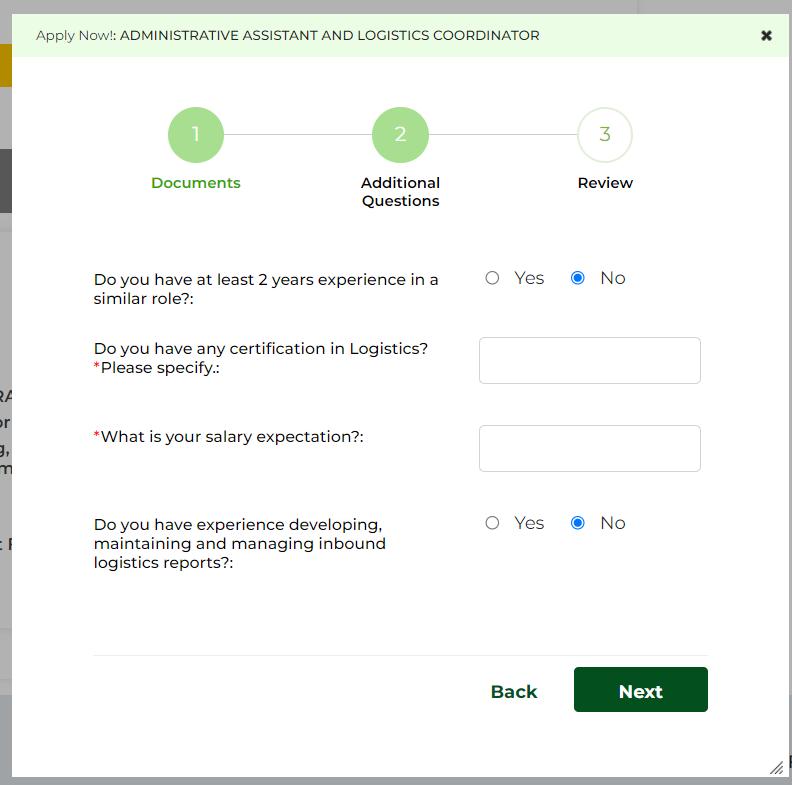
Task: Jump to step 3 Review circle
Action: pyautogui.click(x=605, y=135)
